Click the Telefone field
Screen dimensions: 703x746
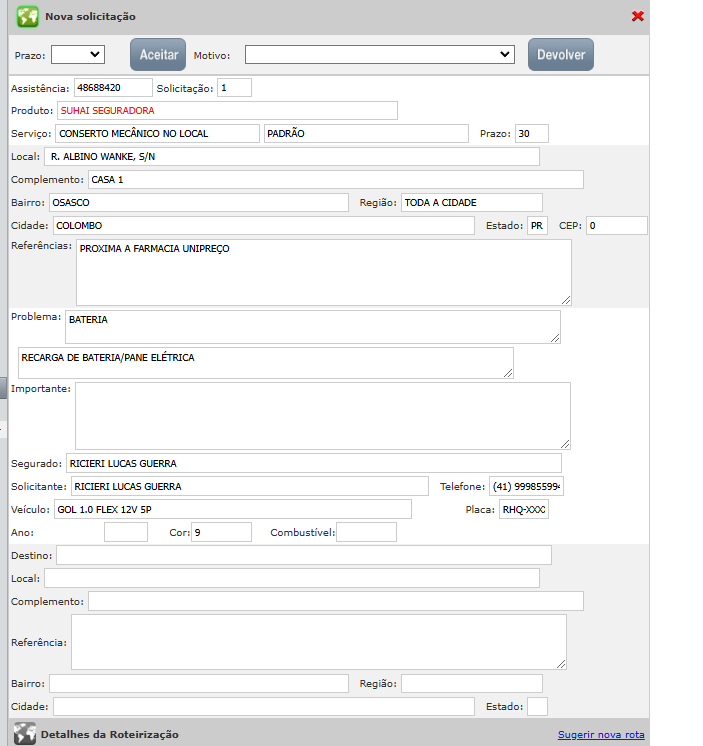[527, 486]
